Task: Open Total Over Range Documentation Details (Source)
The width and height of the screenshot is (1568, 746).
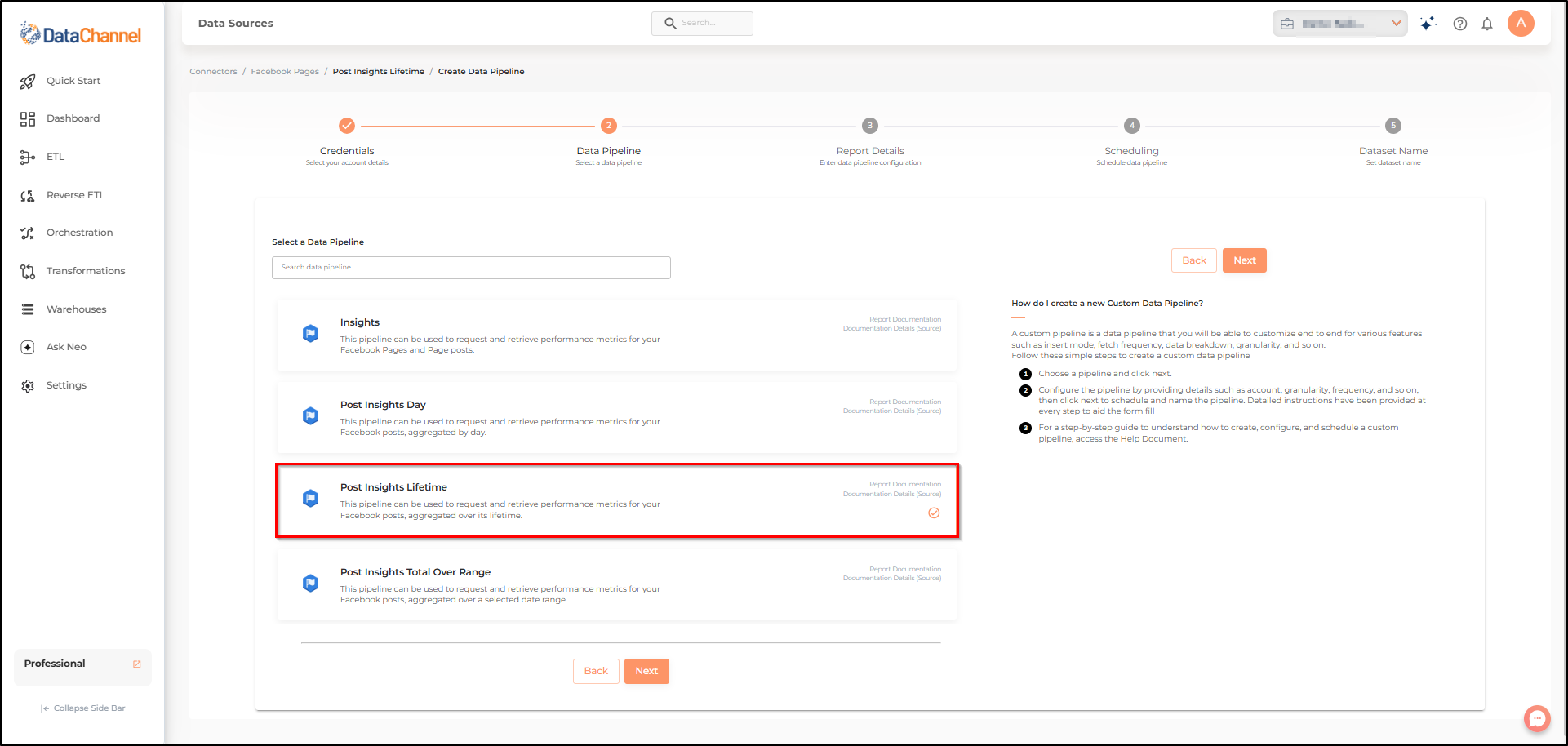Action: (x=892, y=579)
